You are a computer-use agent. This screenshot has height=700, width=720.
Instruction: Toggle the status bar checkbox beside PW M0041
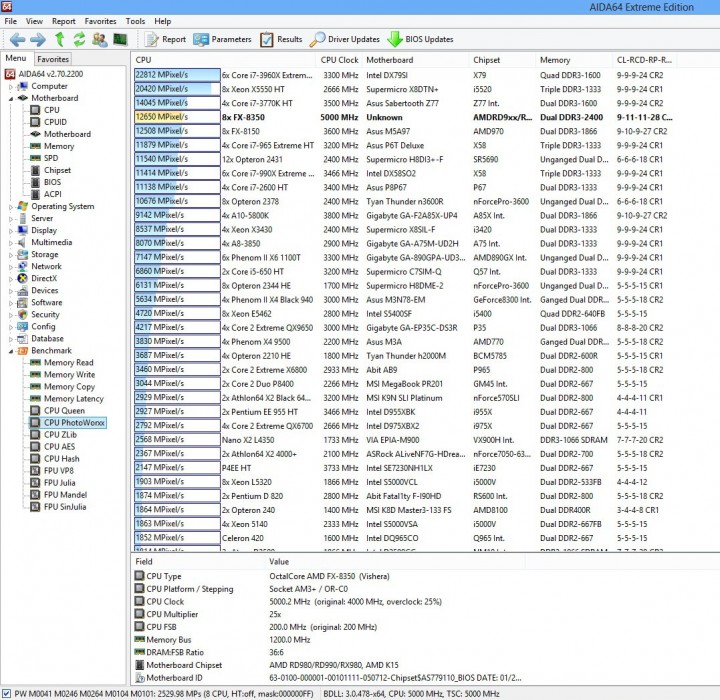tap(6, 693)
